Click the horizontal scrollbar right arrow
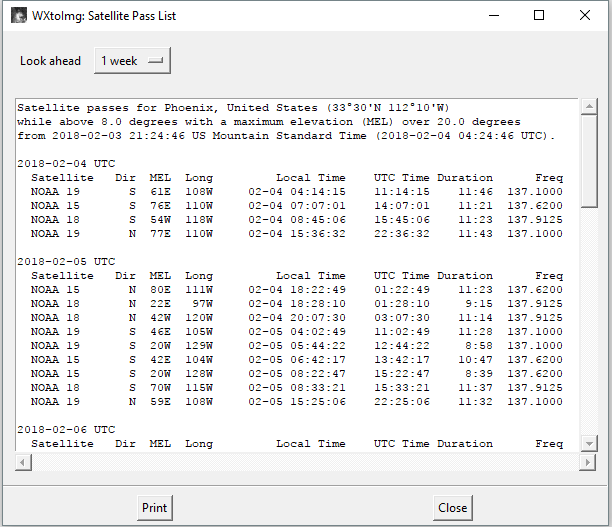Viewport: 612px width, 527px height. point(587,463)
